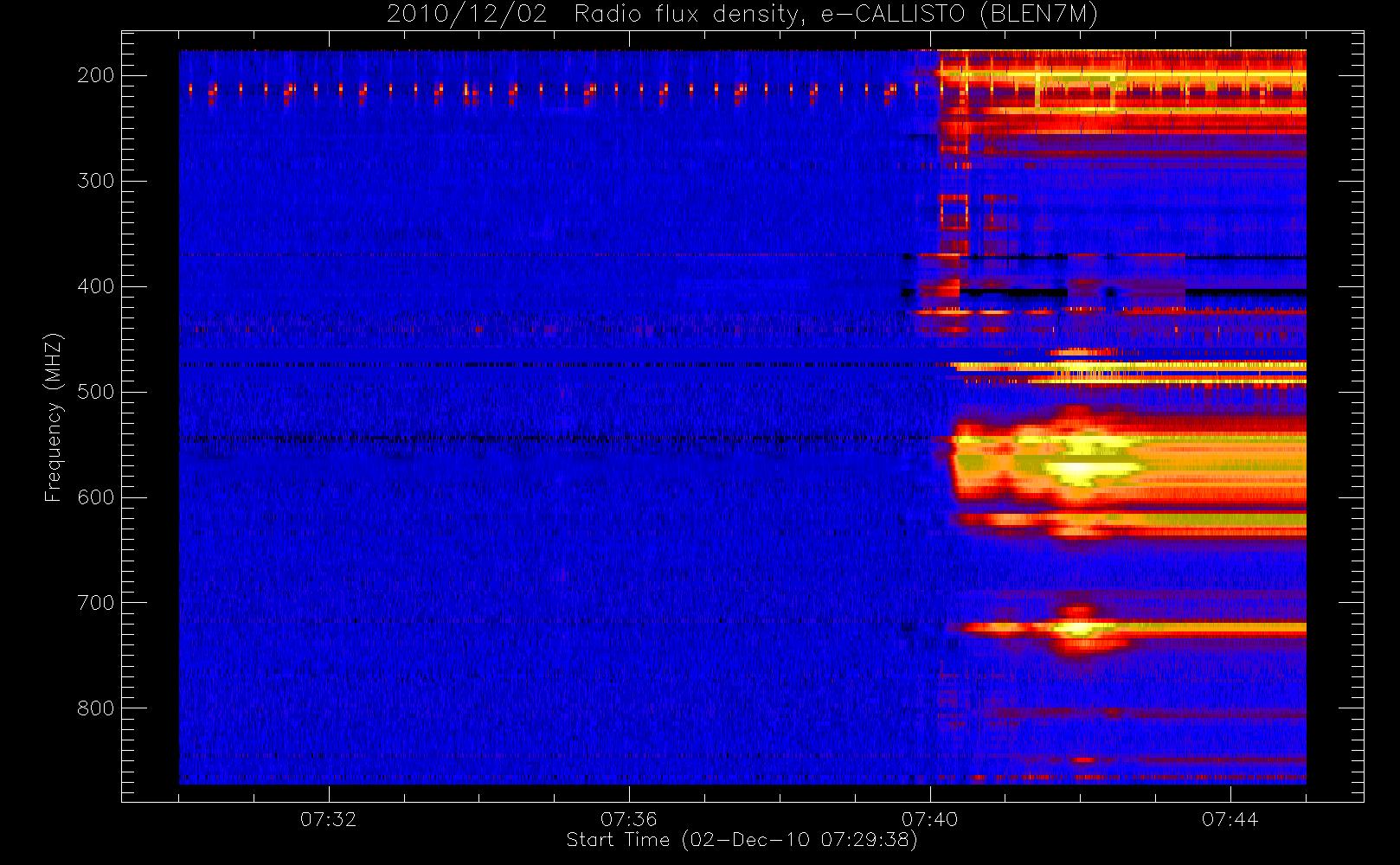Click the bright yellow burst core near 570 MHz
The image size is (1400, 865).
point(1078,471)
